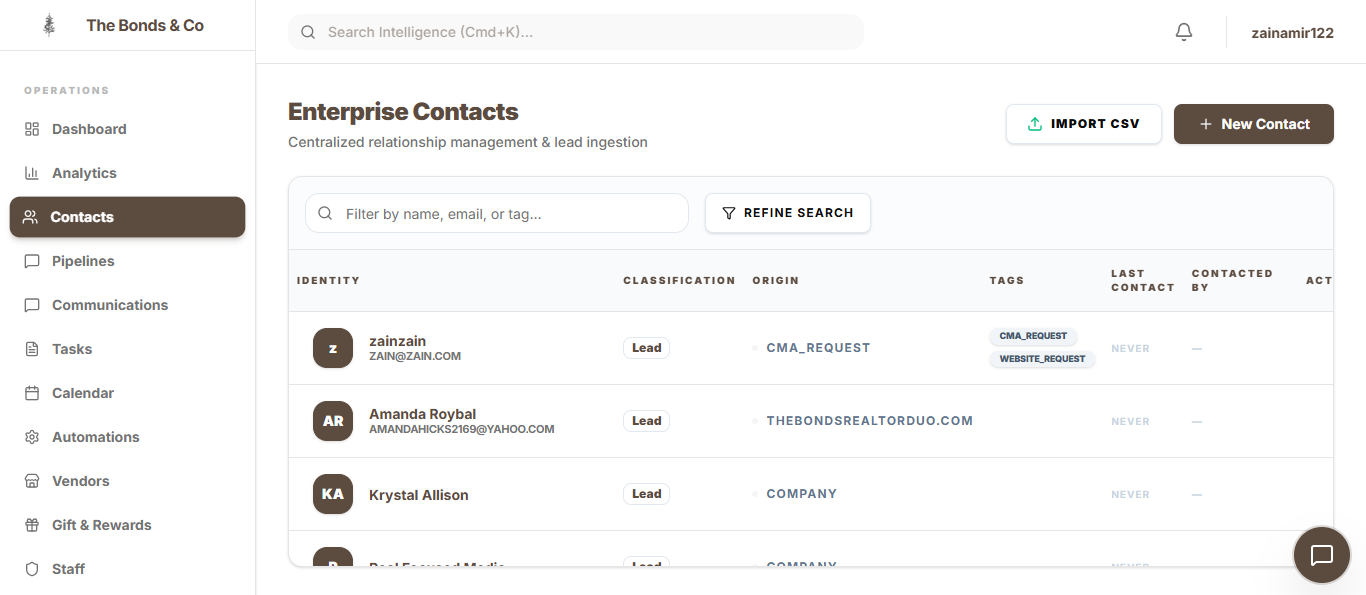Click the Automations gear icon
Viewport: 1366px width, 595px height.
(32, 437)
